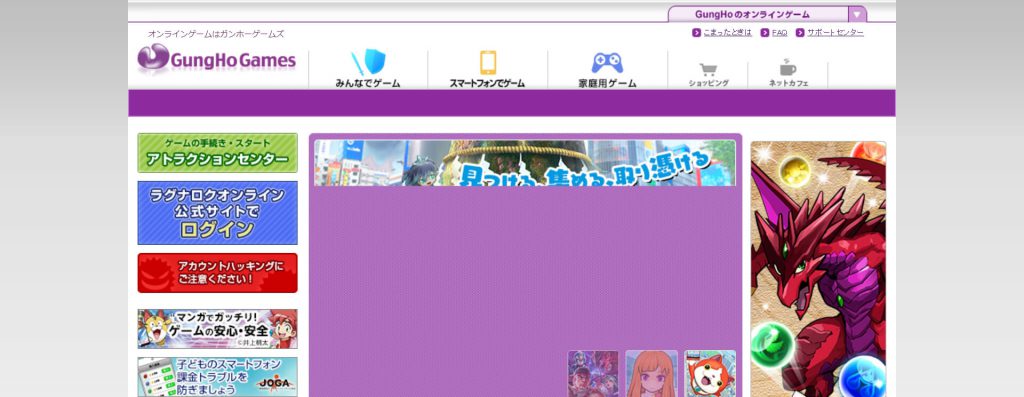Click ラグナロクオンライン公式サイトでログイン button
Screen dimensions: 1024x397
tap(217, 213)
